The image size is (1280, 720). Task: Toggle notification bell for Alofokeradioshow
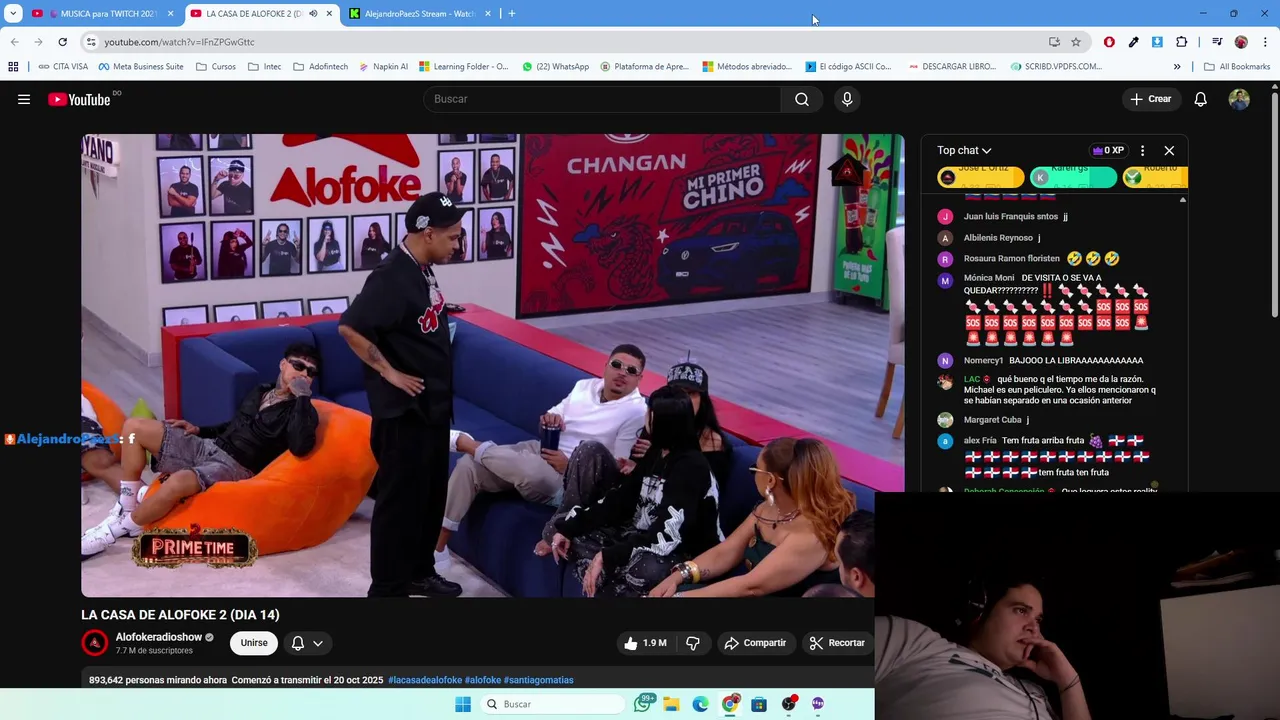307,643
